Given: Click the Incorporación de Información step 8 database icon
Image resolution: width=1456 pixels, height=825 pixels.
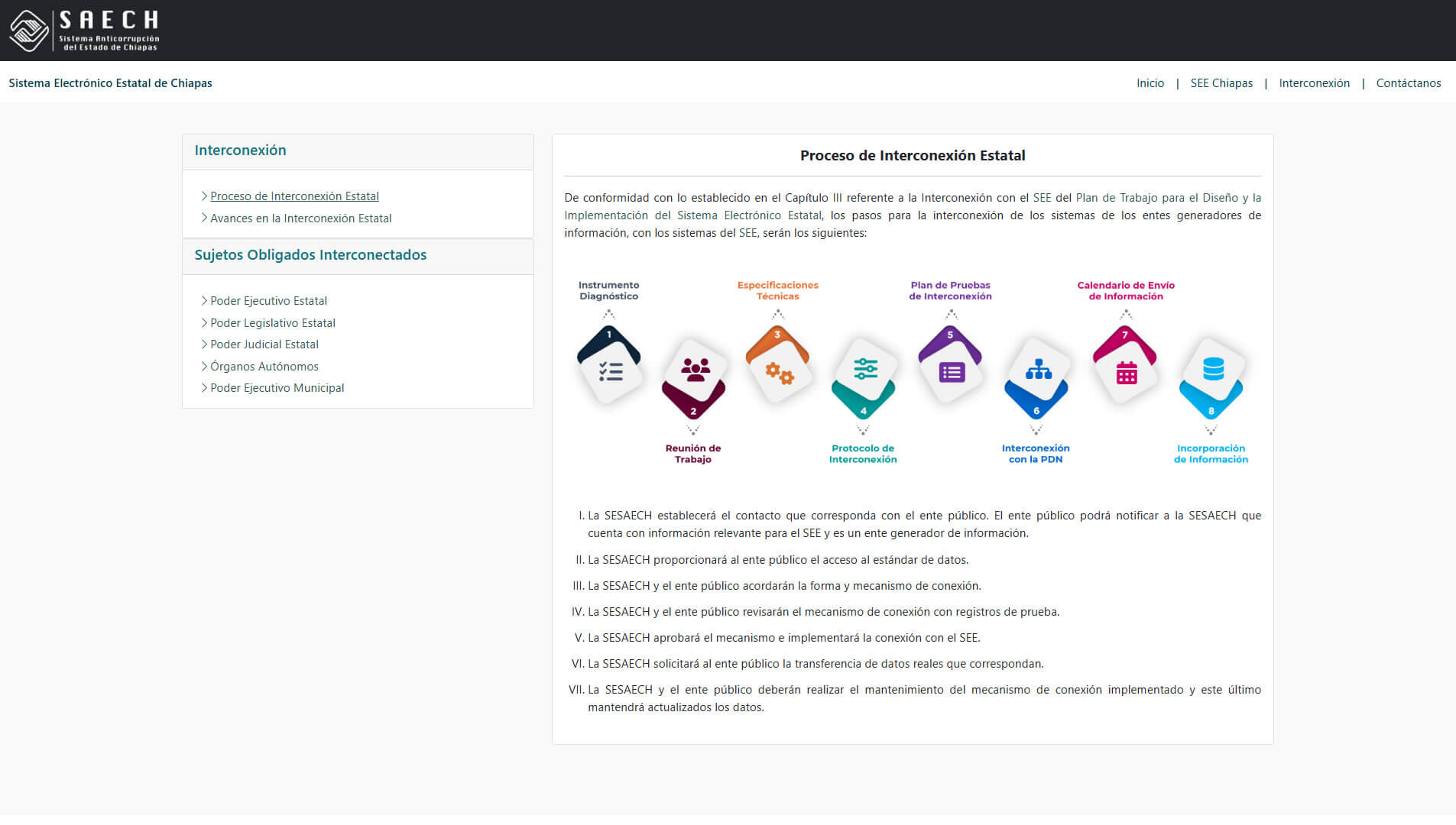Looking at the screenshot, I should [1213, 369].
